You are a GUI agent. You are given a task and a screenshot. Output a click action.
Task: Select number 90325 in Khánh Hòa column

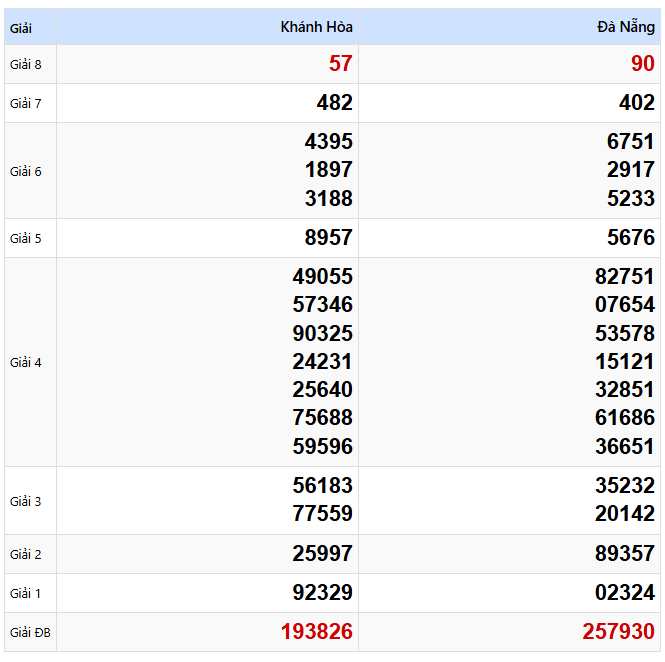point(323,333)
